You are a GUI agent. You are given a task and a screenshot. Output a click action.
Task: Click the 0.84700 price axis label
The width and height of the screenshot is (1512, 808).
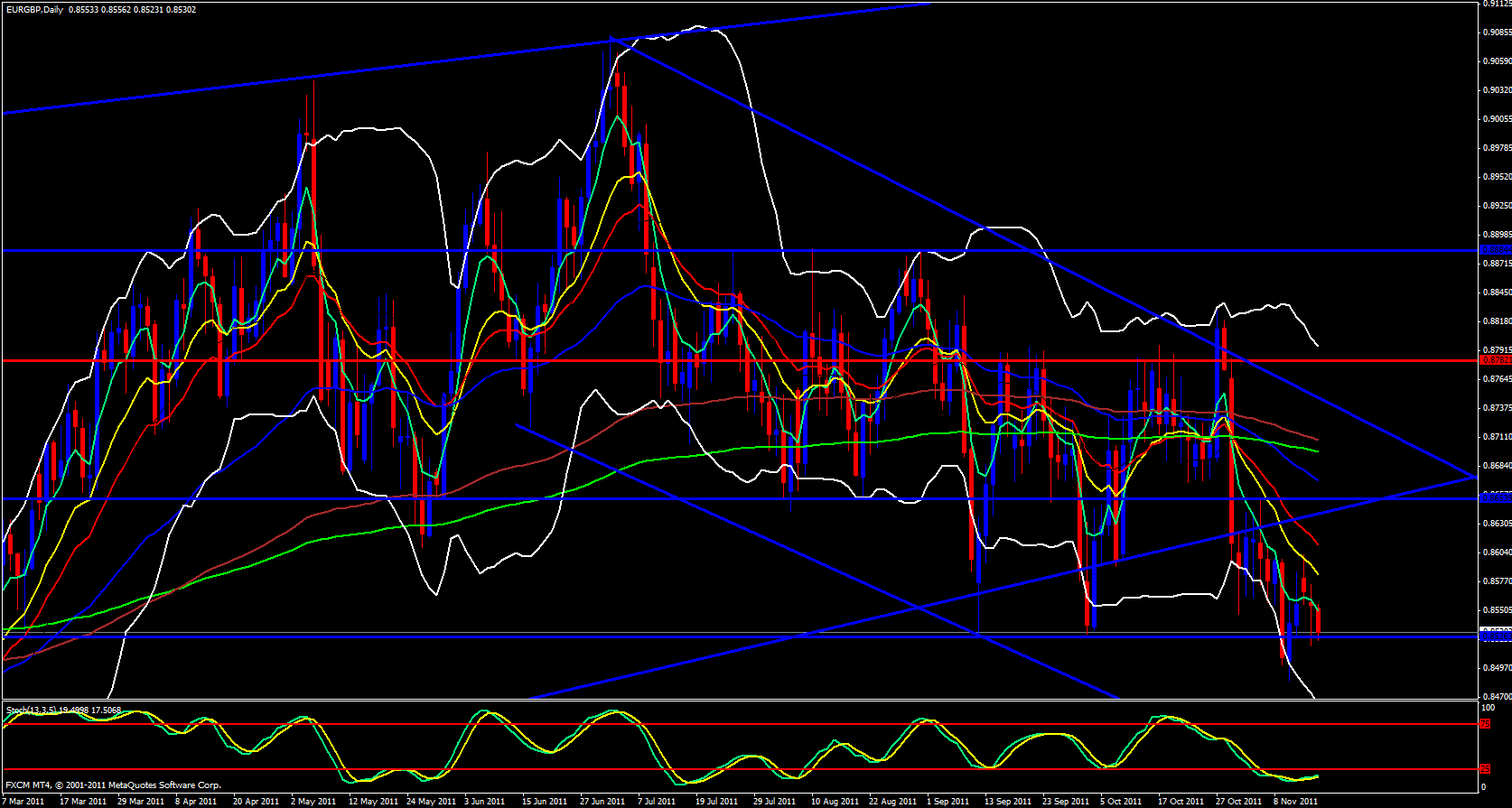pos(1497,697)
